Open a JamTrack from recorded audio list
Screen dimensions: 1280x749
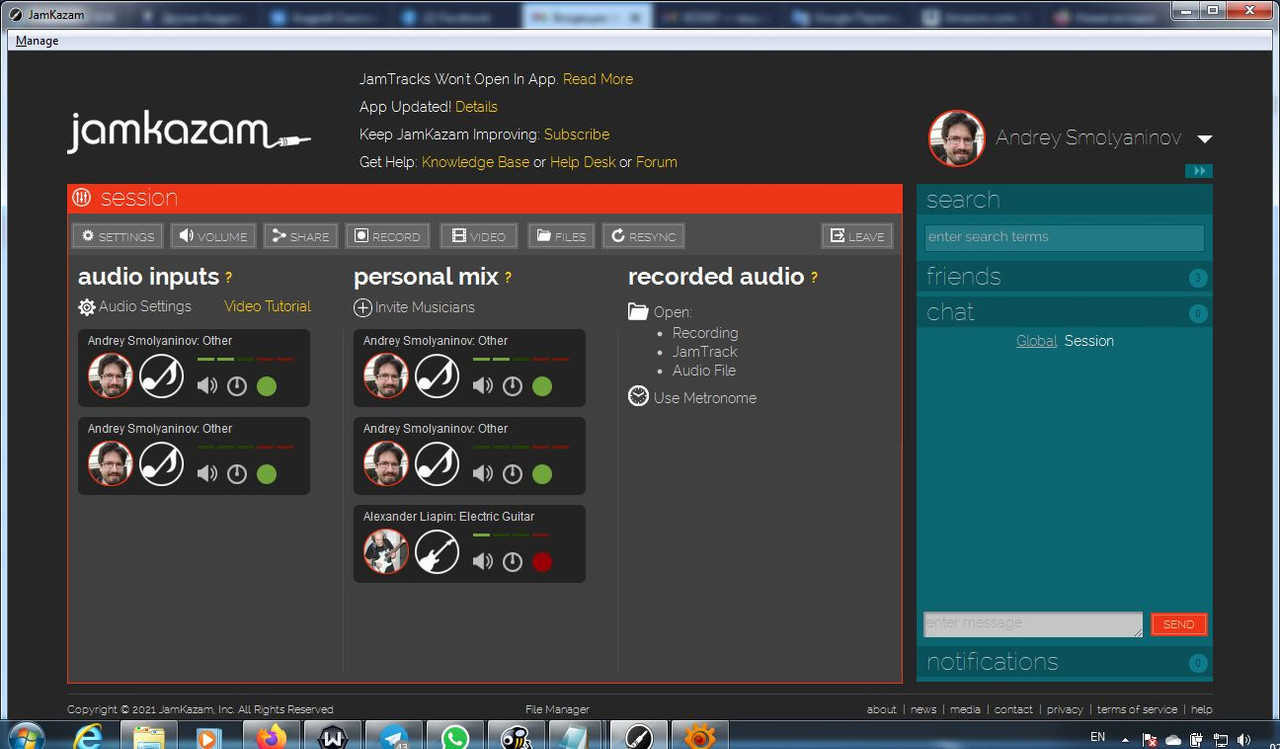click(x=705, y=352)
